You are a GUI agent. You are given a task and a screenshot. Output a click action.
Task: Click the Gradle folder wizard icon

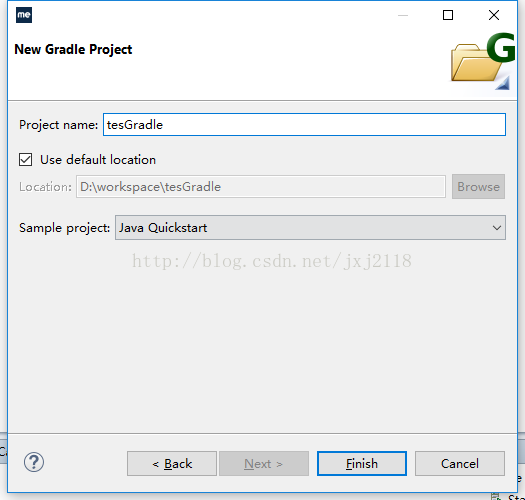tap(482, 61)
